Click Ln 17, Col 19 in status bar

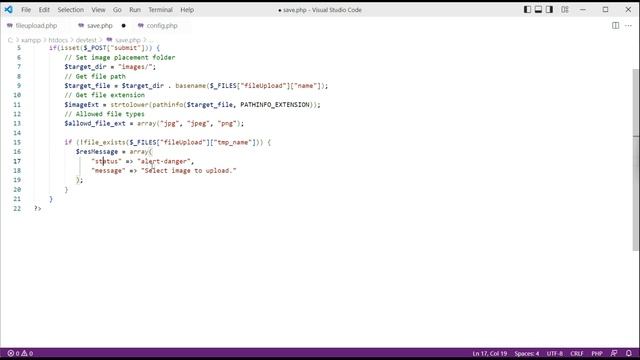click(490, 353)
